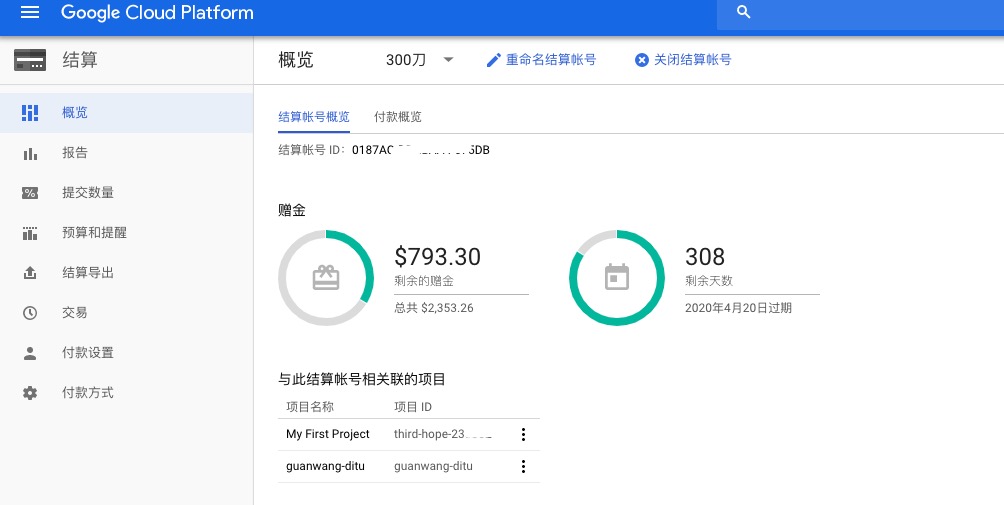Screen dimensions: 1004x505
Task: Click the $793.30 remaining credit amount
Action: click(x=437, y=257)
